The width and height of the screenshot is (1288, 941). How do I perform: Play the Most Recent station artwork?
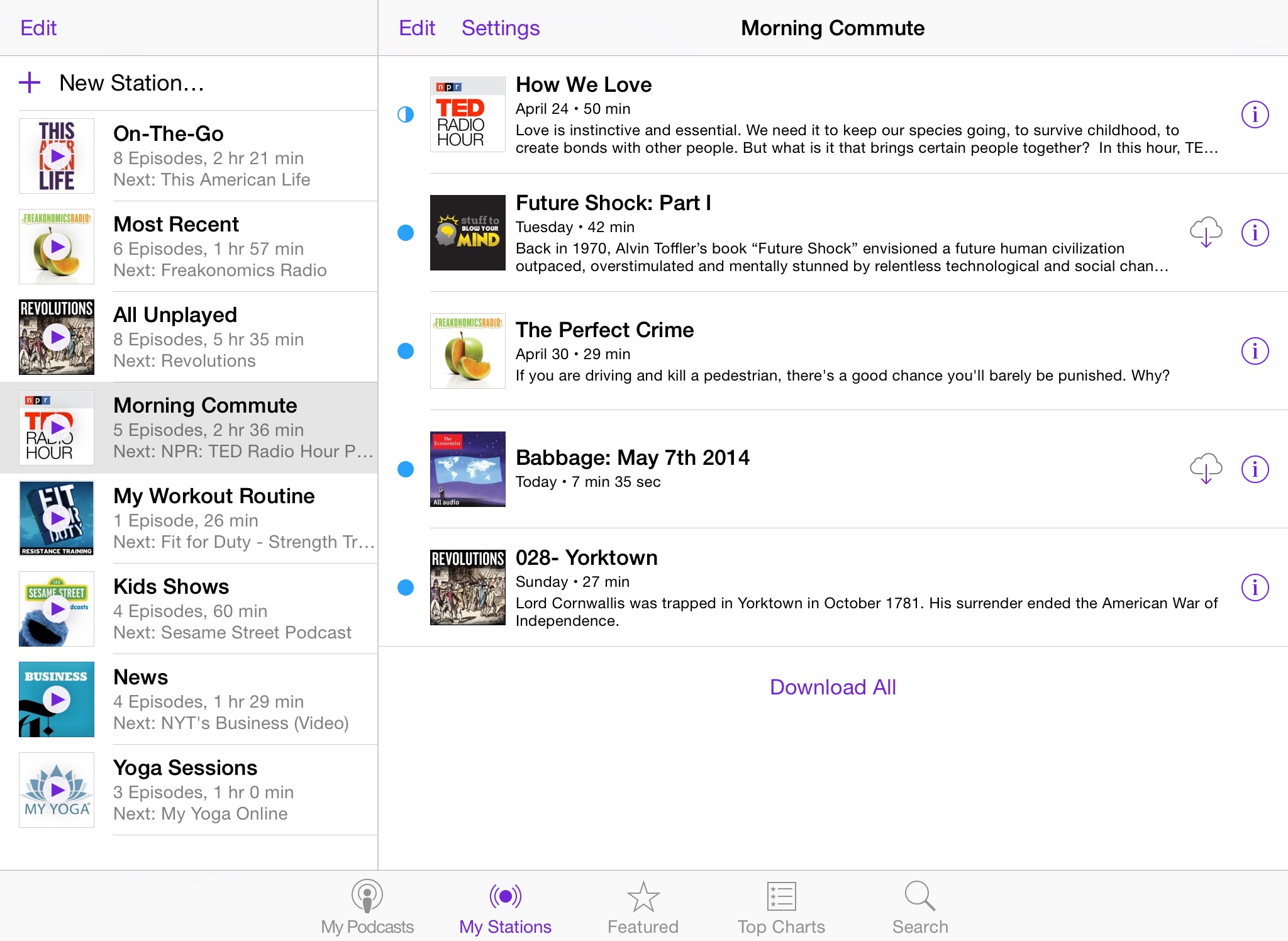57,247
